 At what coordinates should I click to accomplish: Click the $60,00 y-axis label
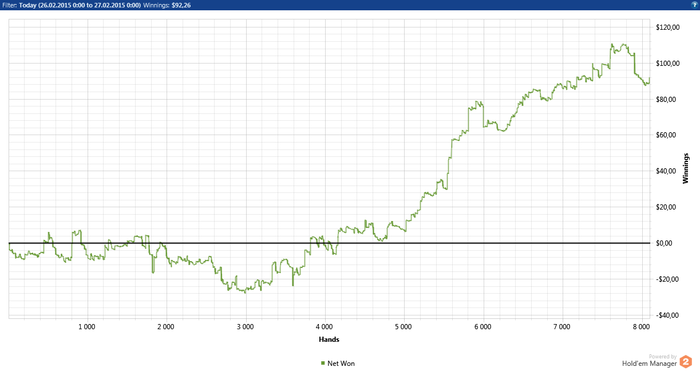coord(666,135)
